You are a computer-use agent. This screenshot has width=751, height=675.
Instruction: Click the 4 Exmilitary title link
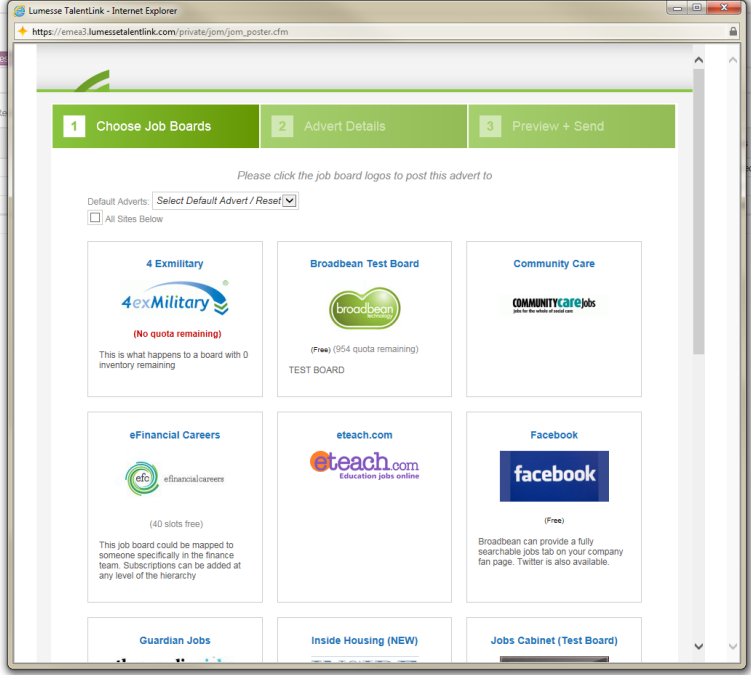pyautogui.click(x=175, y=263)
